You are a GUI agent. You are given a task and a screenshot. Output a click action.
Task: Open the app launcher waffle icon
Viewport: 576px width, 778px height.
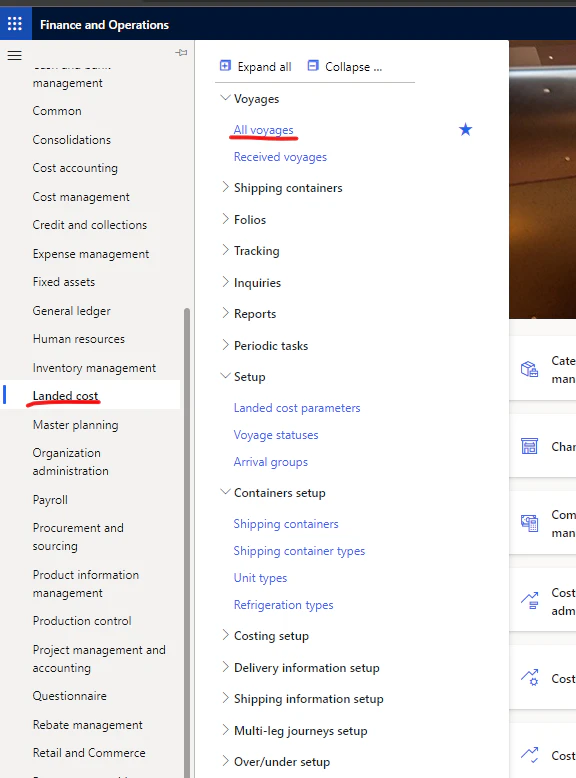click(x=15, y=23)
